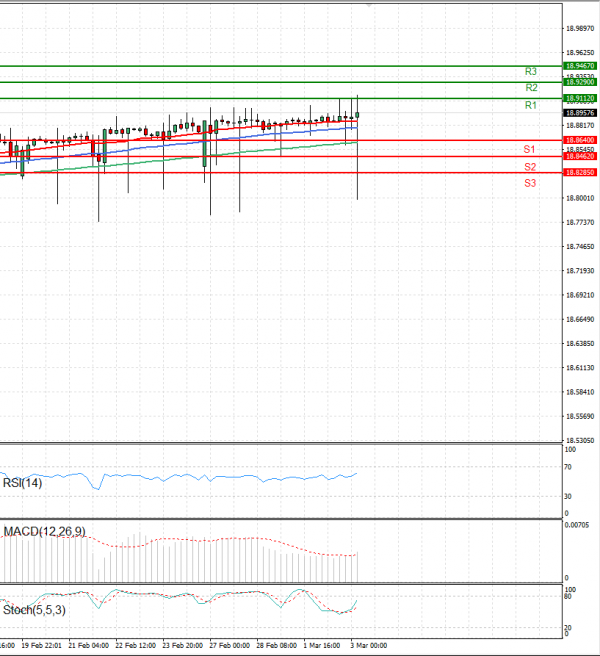Screen dimensions: 600x656
Task: Click the 18.96250 price axis value
Action: coord(580,53)
